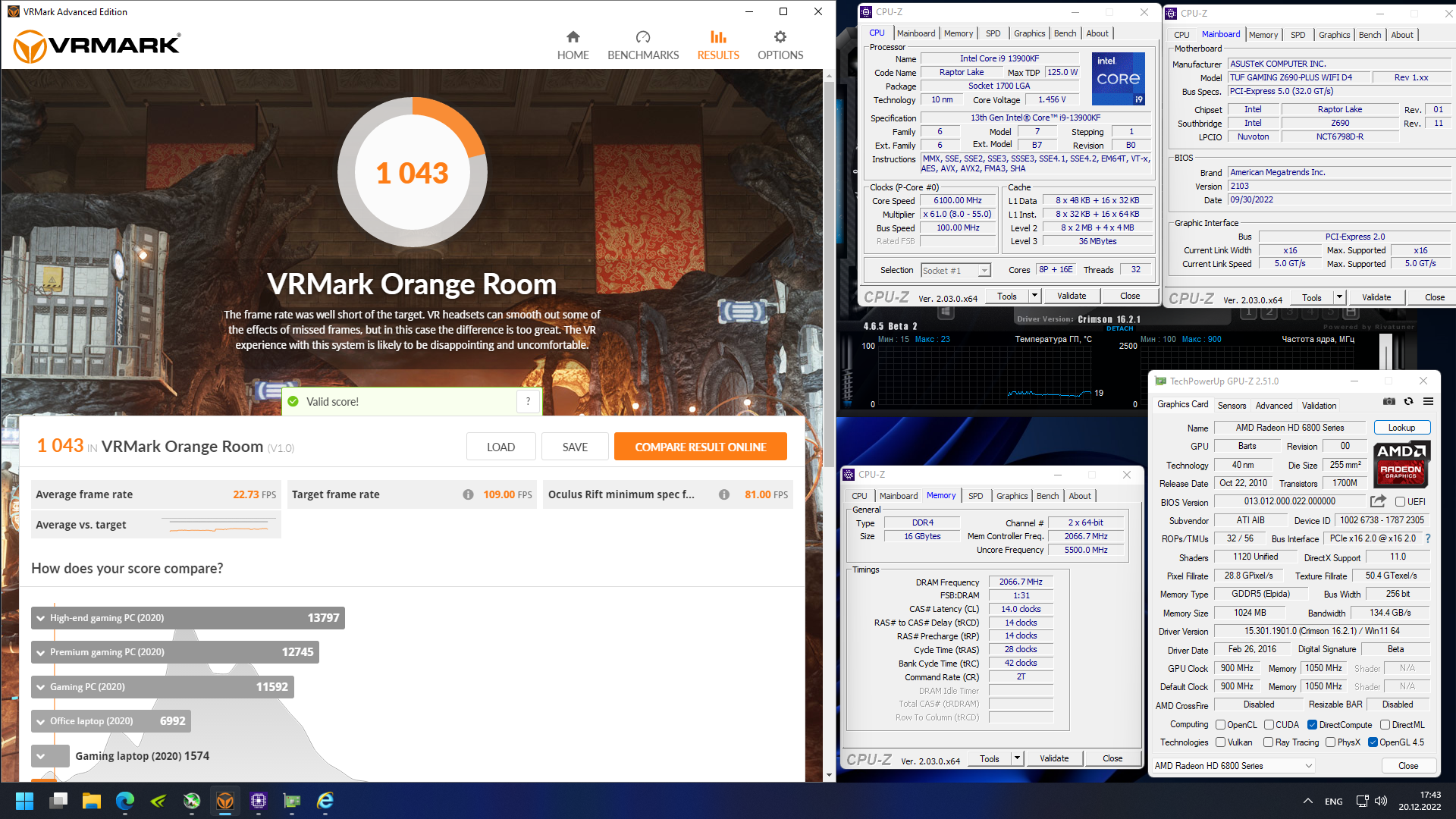Click the ENG language indicator
Viewport: 1456px width, 819px height.
pyautogui.click(x=1334, y=801)
